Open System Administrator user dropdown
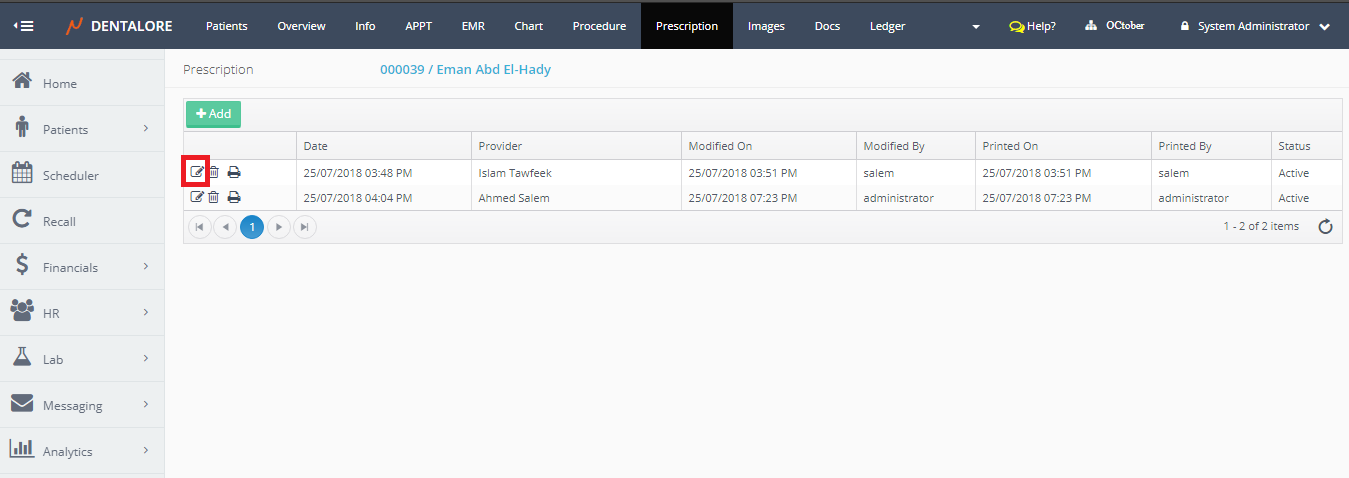The width and height of the screenshot is (1349, 478). [1255, 26]
